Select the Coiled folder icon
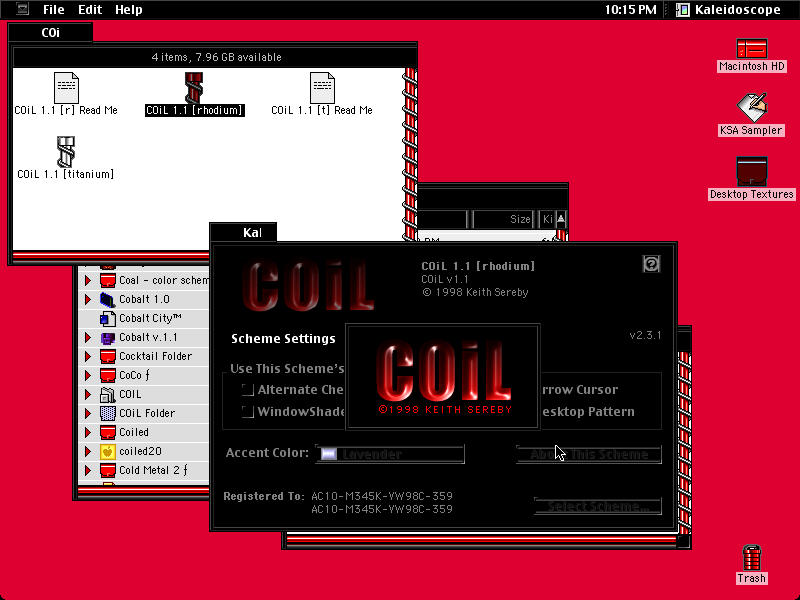Viewport: 800px width, 600px height. point(108,432)
